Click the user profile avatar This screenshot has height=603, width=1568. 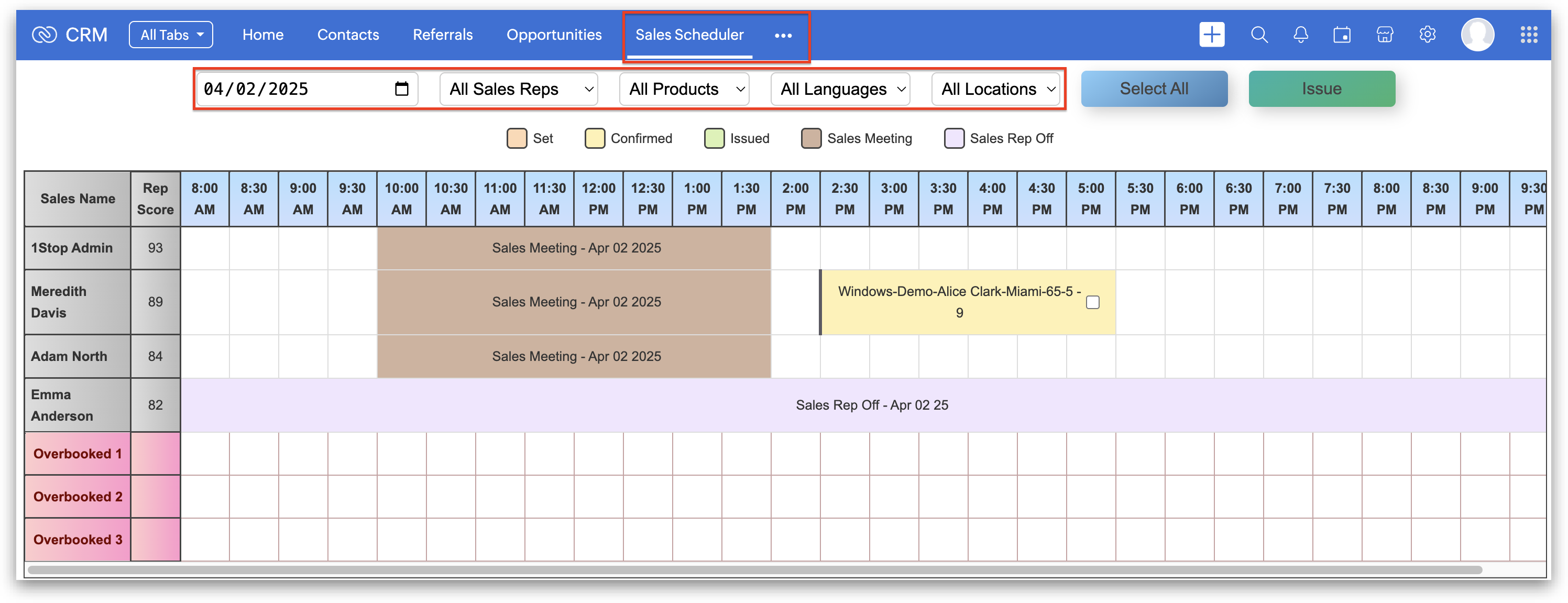pos(1477,35)
